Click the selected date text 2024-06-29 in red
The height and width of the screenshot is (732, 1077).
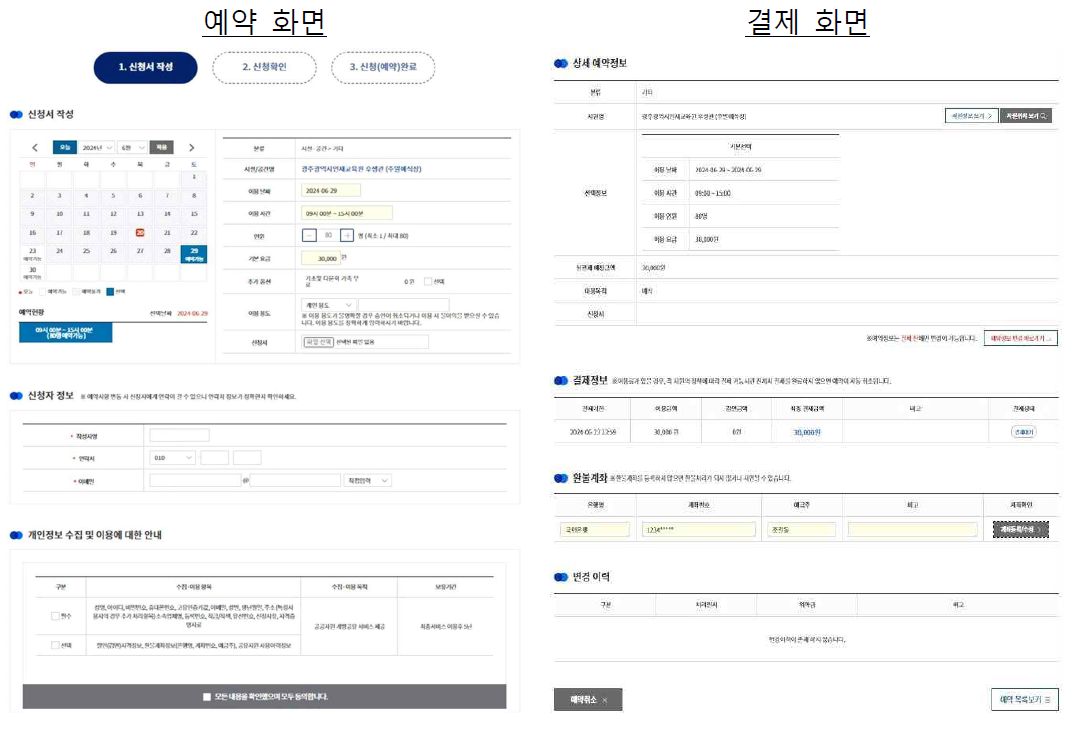click(192, 313)
